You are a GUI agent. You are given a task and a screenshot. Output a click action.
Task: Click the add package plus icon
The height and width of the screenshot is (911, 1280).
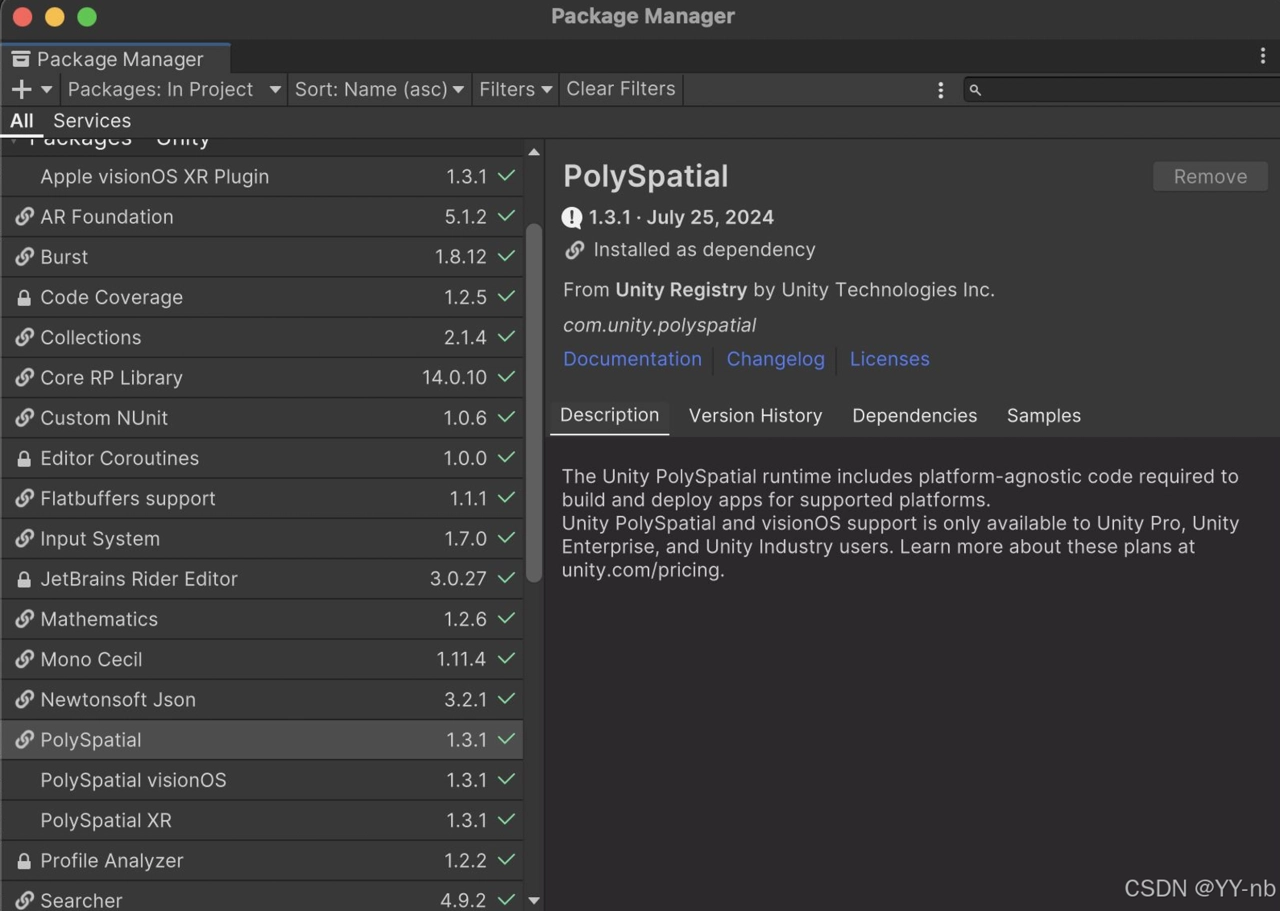21,89
